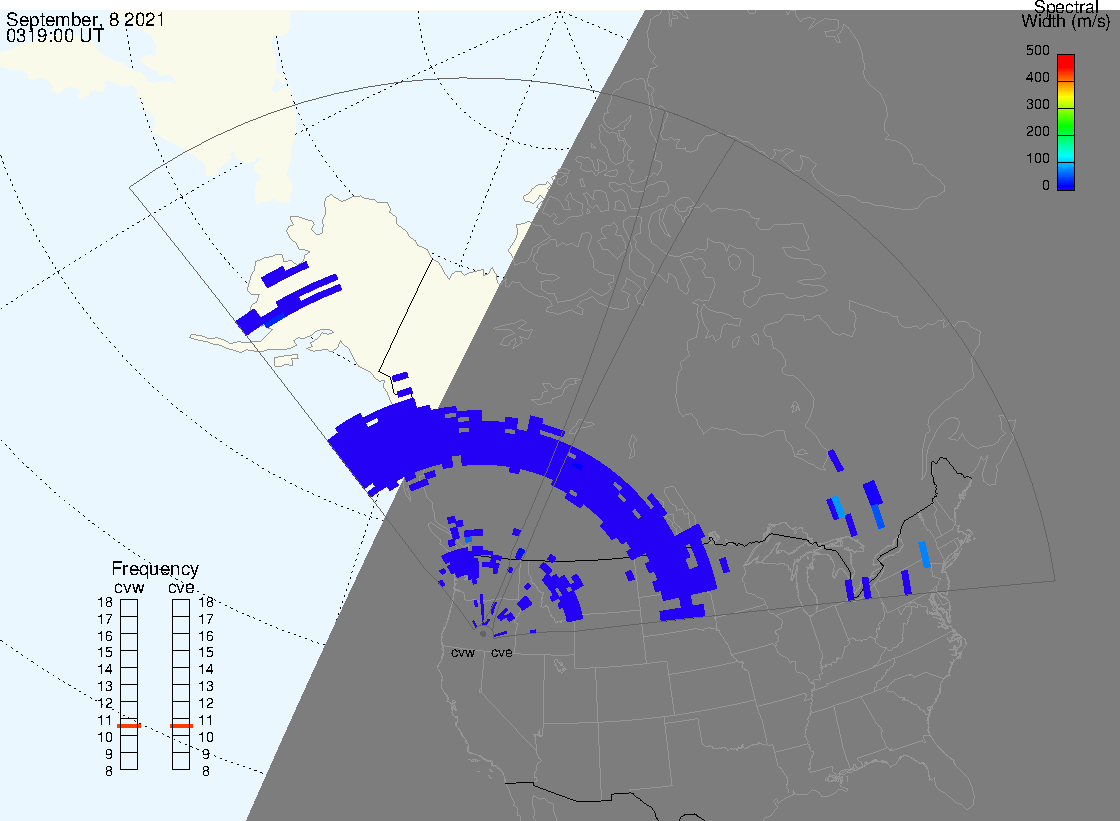Image resolution: width=1120 pixels, height=821 pixels.
Task: Click the Spectral Width (m/s) legend title
Action: [1066, 14]
